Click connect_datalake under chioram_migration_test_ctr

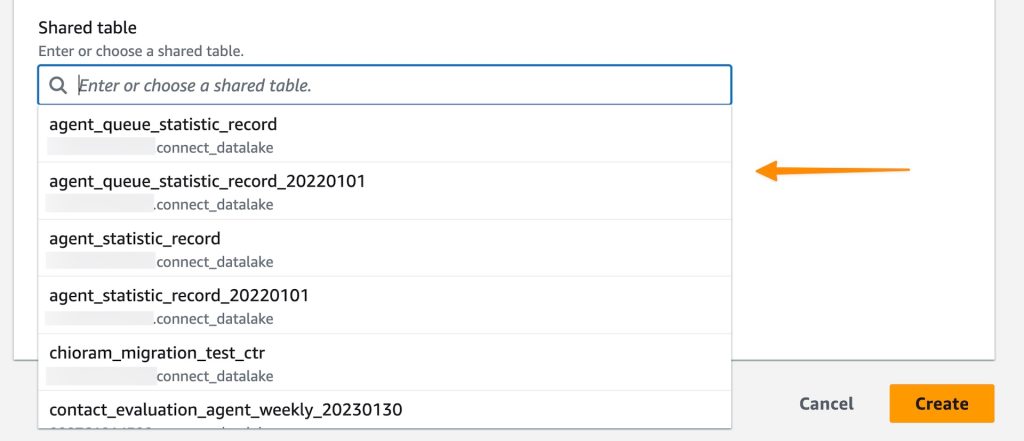click(215, 376)
